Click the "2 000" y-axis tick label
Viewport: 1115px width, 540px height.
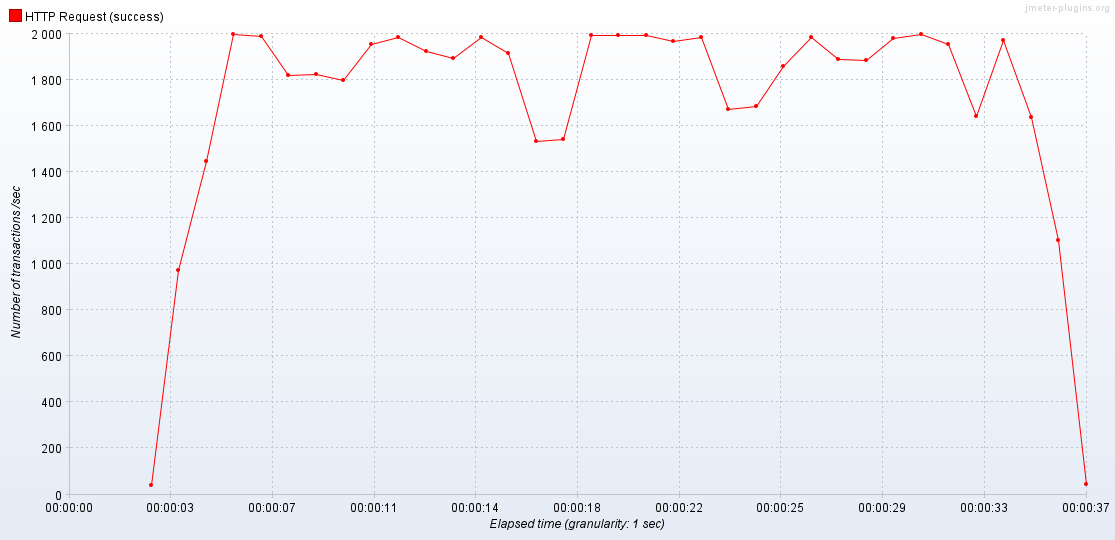pyautogui.click(x=47, y=34)
